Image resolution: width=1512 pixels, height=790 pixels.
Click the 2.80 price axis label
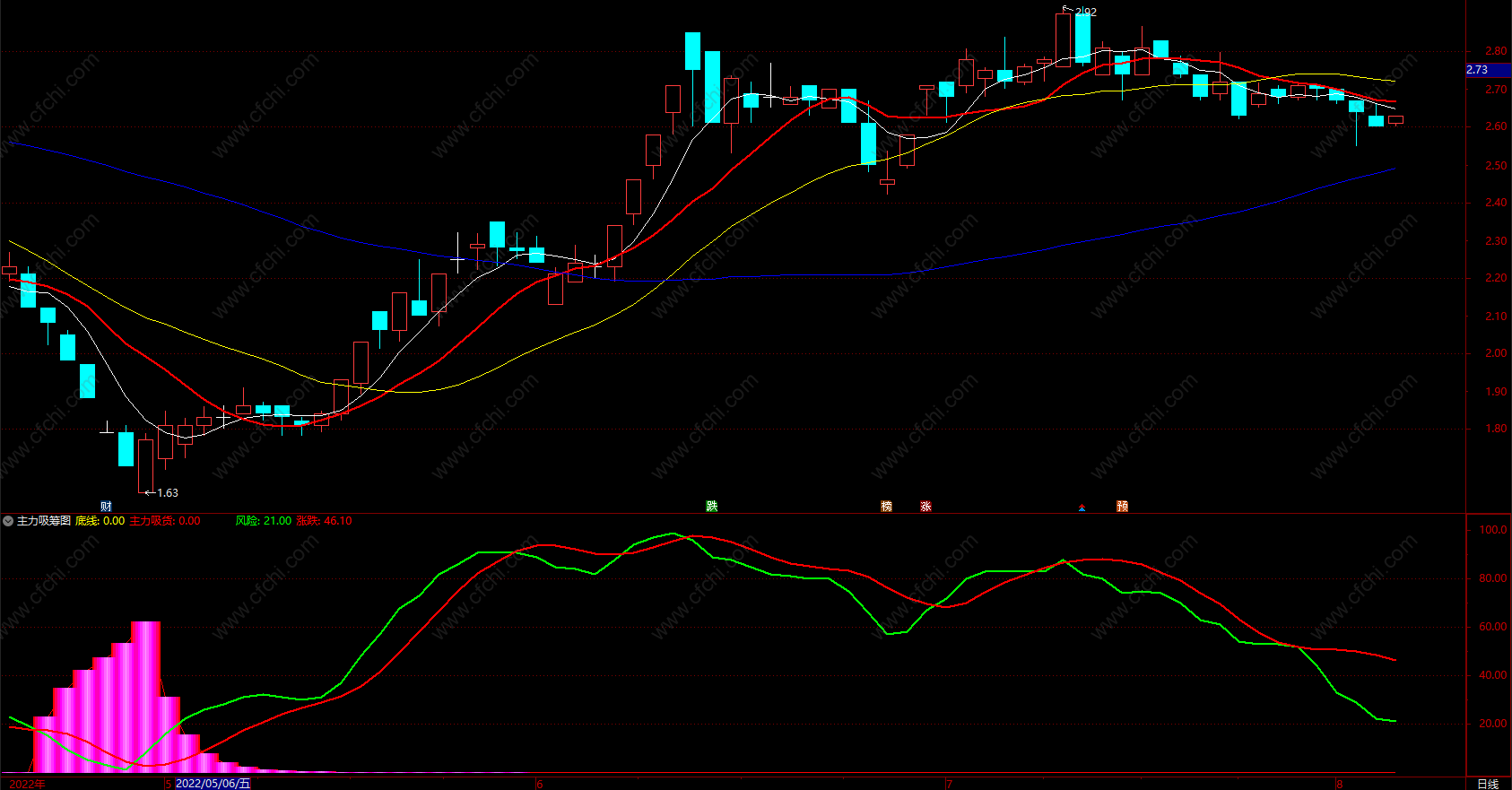point(1496,51)
